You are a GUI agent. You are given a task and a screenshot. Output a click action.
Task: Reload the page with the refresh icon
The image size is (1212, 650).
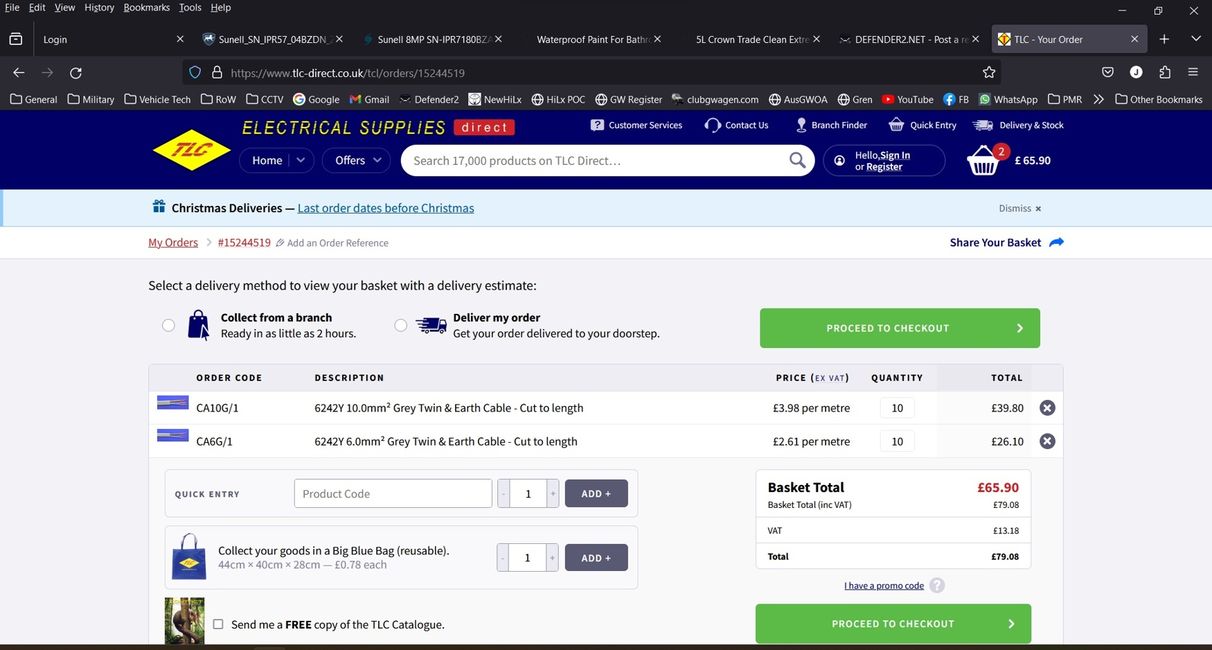(76, 72)
